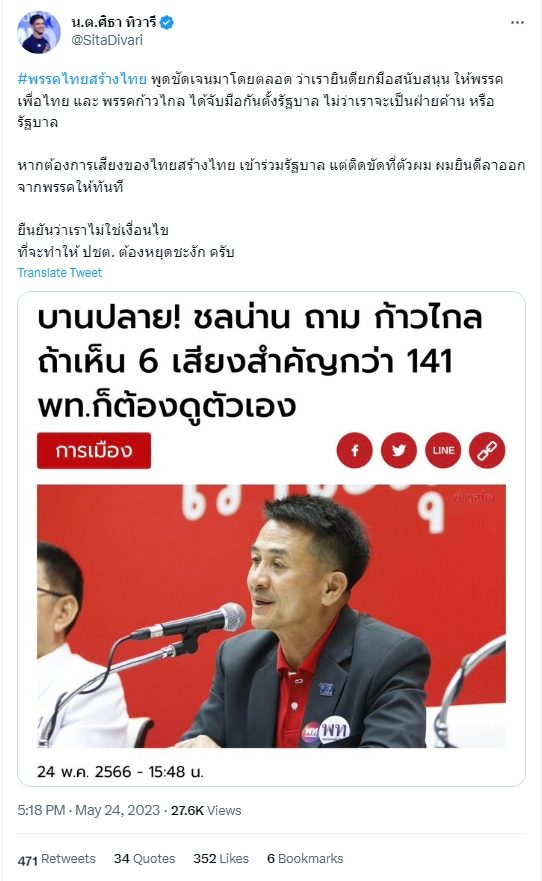This screenshot has width=542, height=881.
Task: Click the Facebook share icon
Action: pyautogui.click(x=354, y=450)
